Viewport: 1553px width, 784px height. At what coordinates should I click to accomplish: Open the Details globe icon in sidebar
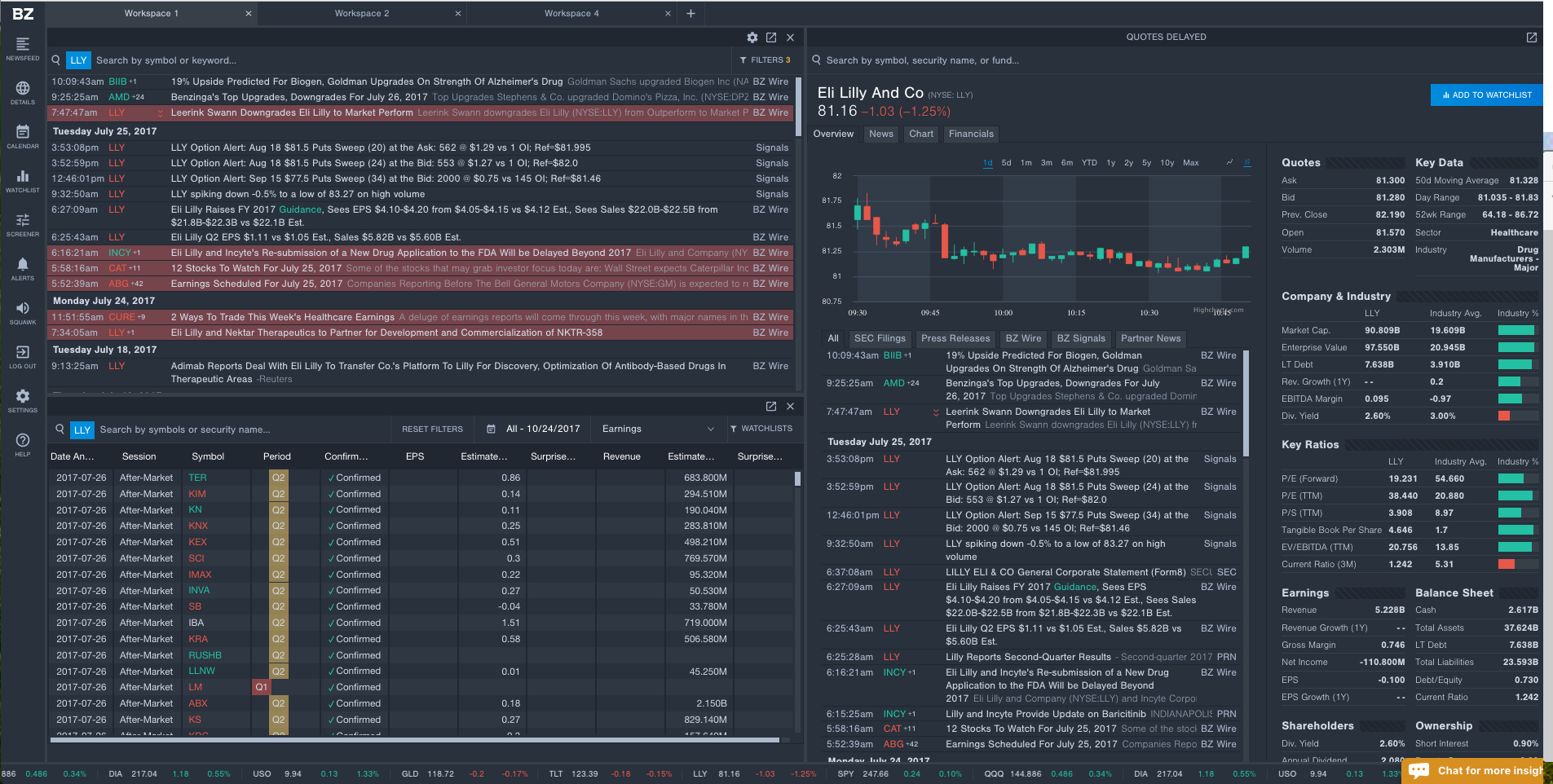[x=23, y=88]
